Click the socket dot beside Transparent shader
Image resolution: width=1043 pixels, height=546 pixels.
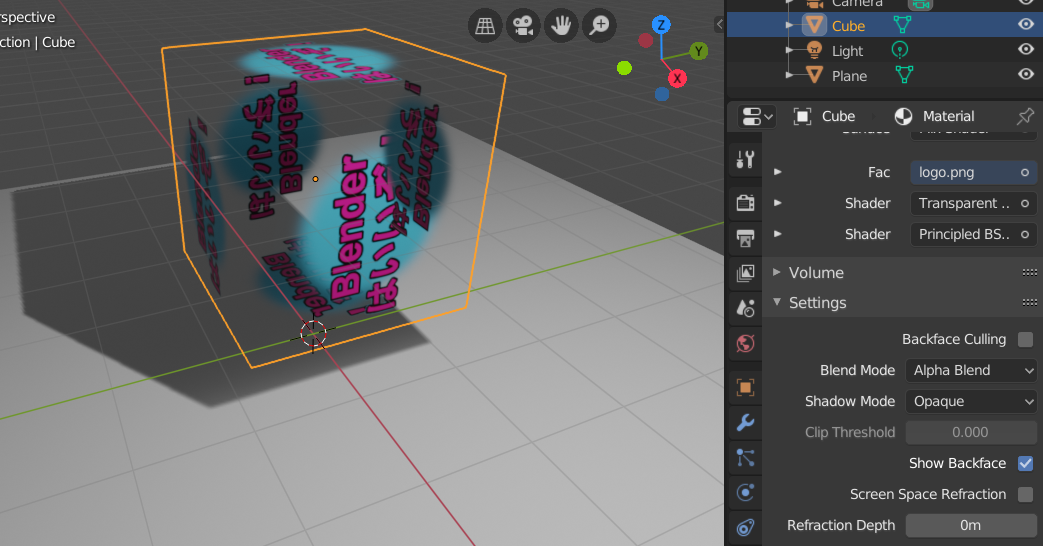click(x=1025, y=204)
